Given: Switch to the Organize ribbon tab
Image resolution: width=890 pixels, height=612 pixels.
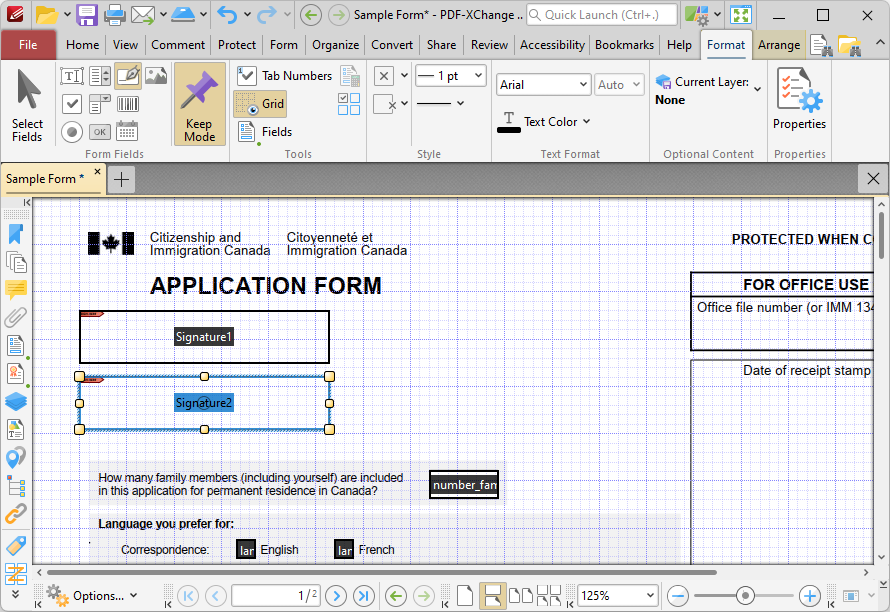Looking at the screenshot, I should (335, 44).
